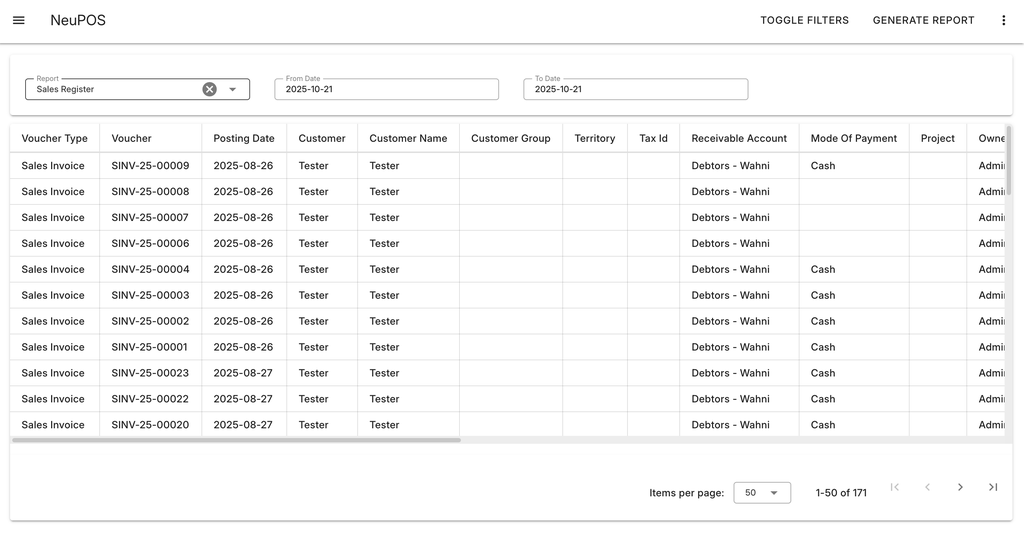This screenshot has width=1024, height=537.
Task: Select voucher SINV-25-00004
Action: tap(150, 269)
